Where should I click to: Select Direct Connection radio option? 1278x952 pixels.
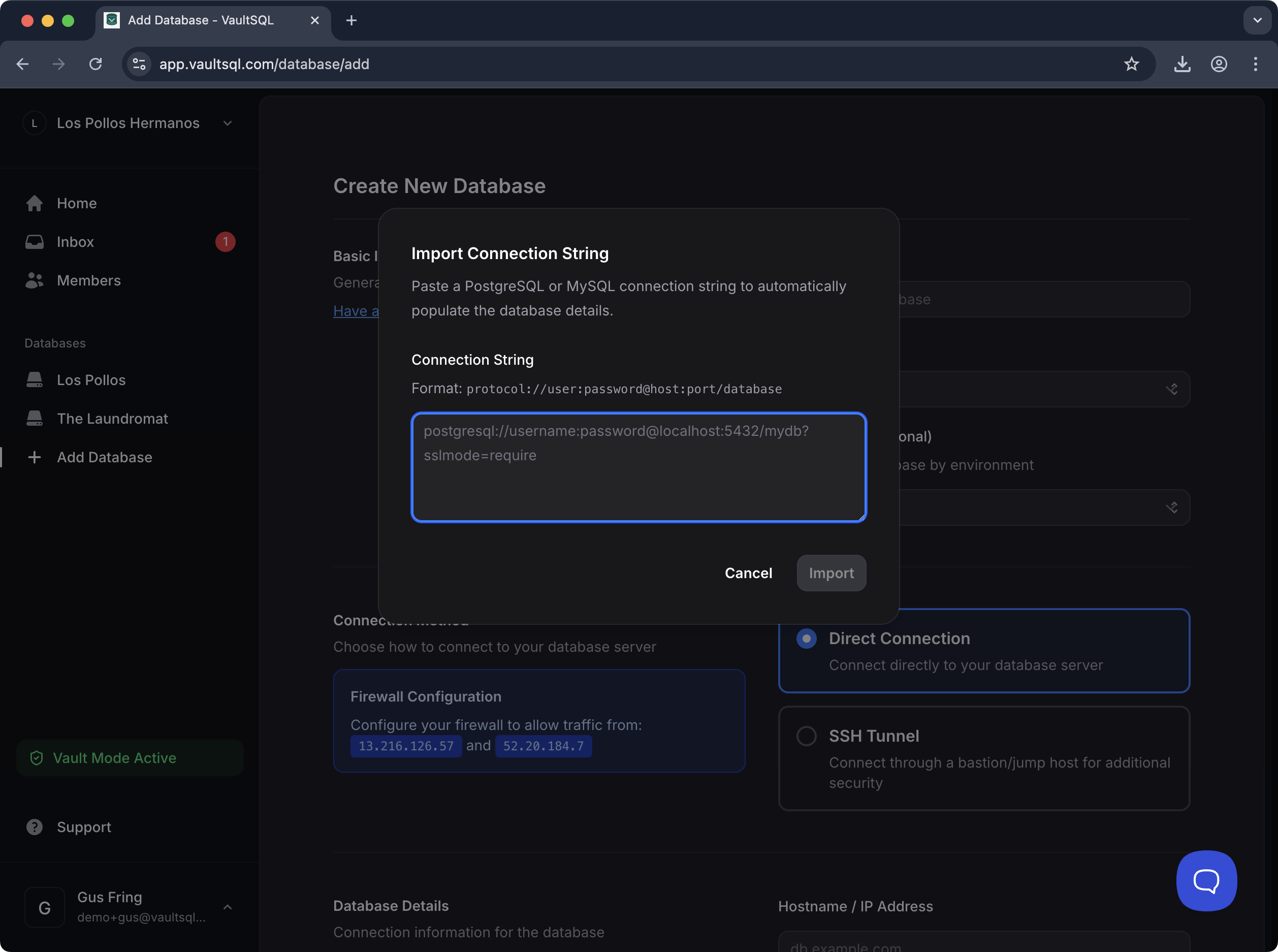pos(806,639)
